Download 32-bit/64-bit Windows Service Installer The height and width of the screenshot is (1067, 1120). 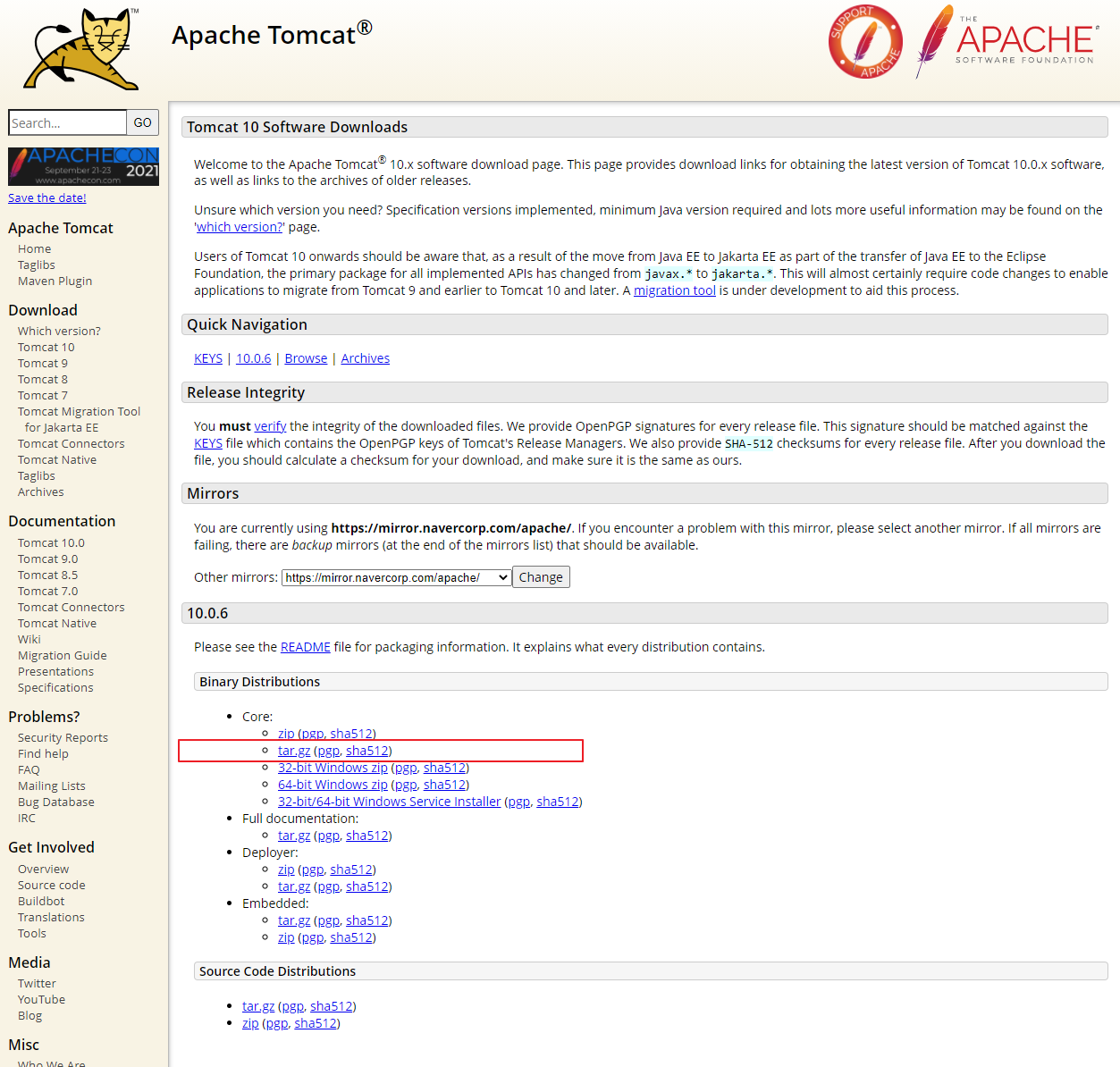coord(390,802)
